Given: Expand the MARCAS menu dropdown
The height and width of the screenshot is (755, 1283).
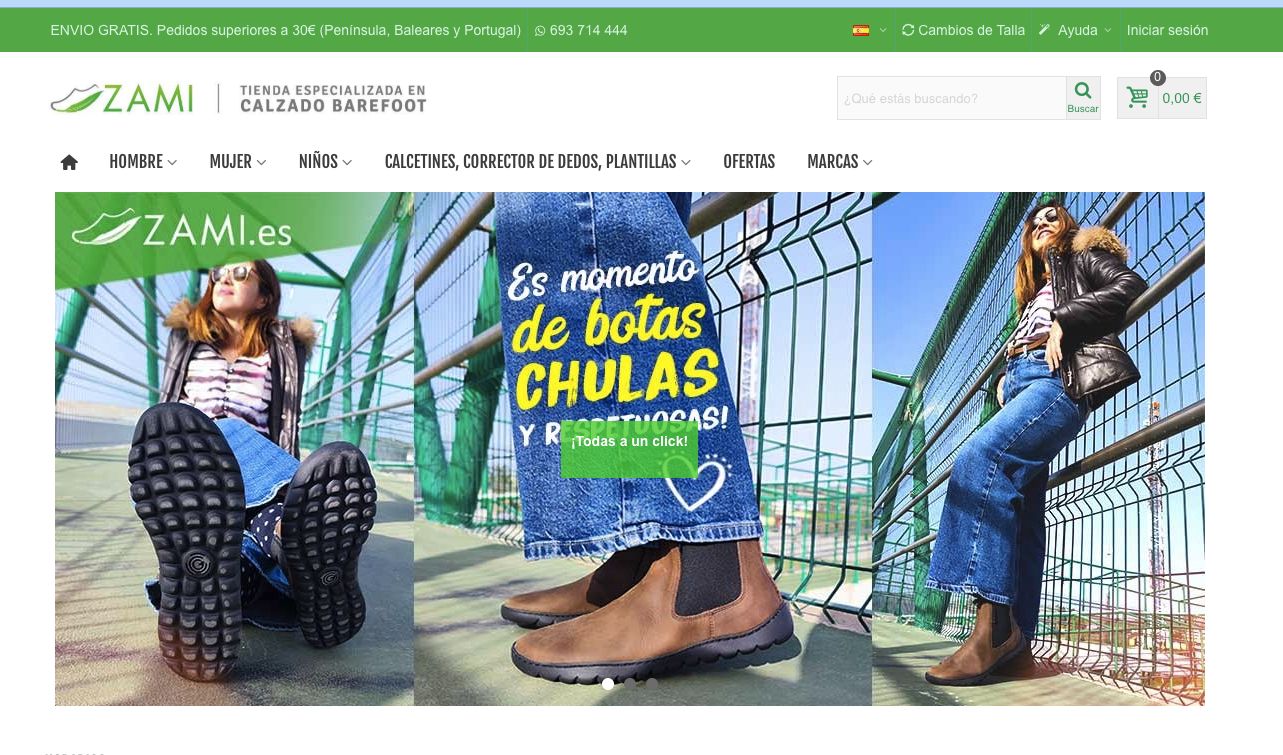Looking at the screenshot, I should pos(840,162).
